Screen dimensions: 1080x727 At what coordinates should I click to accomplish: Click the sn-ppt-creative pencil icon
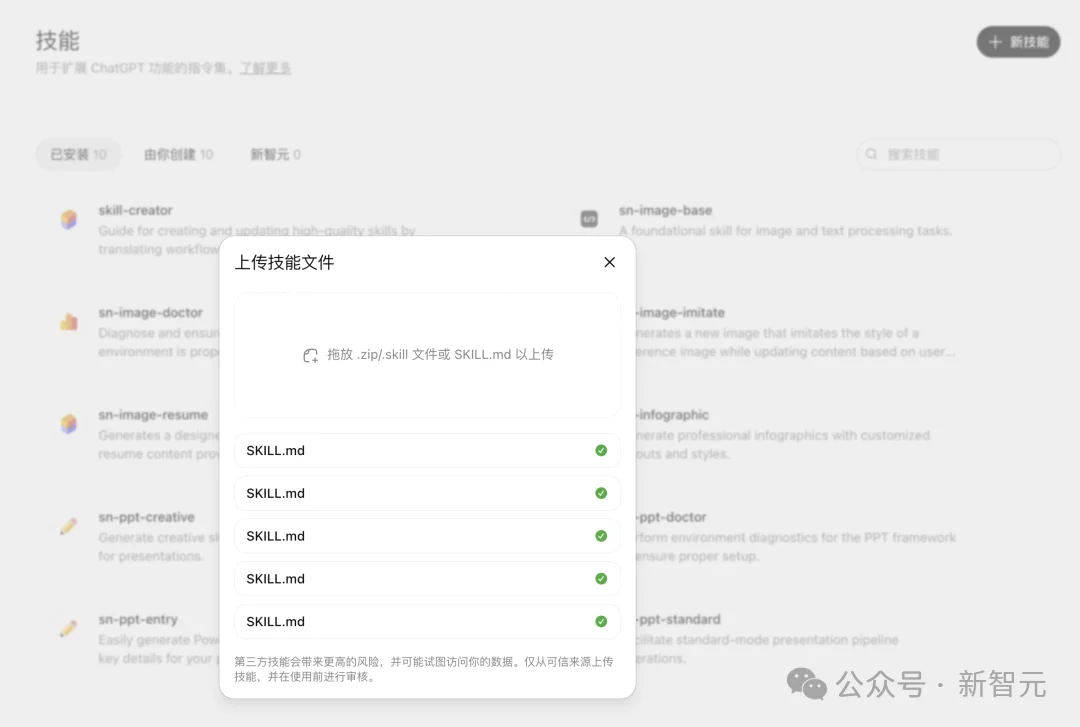[x=68, y=526]
